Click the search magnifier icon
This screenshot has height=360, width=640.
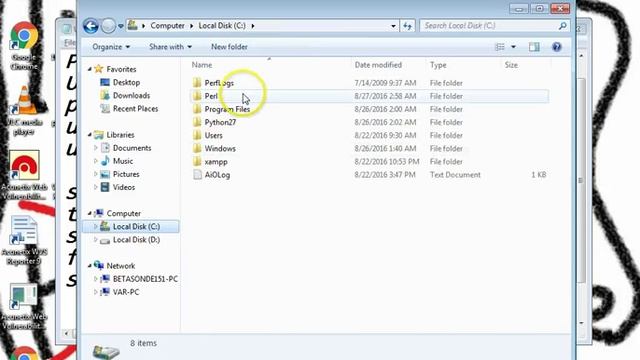(562, 26)
